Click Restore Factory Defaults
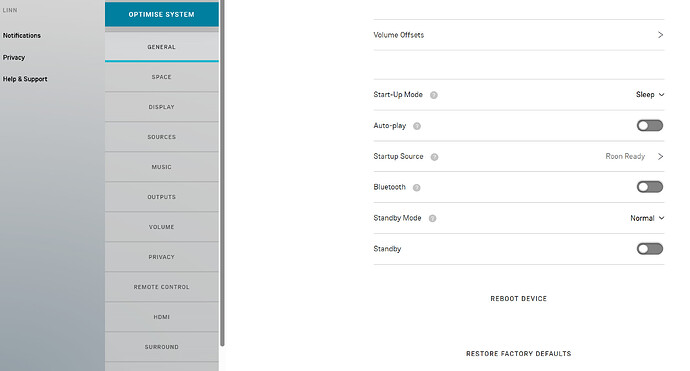This screenshot has height=371, width=690. (x=518, y=354)
